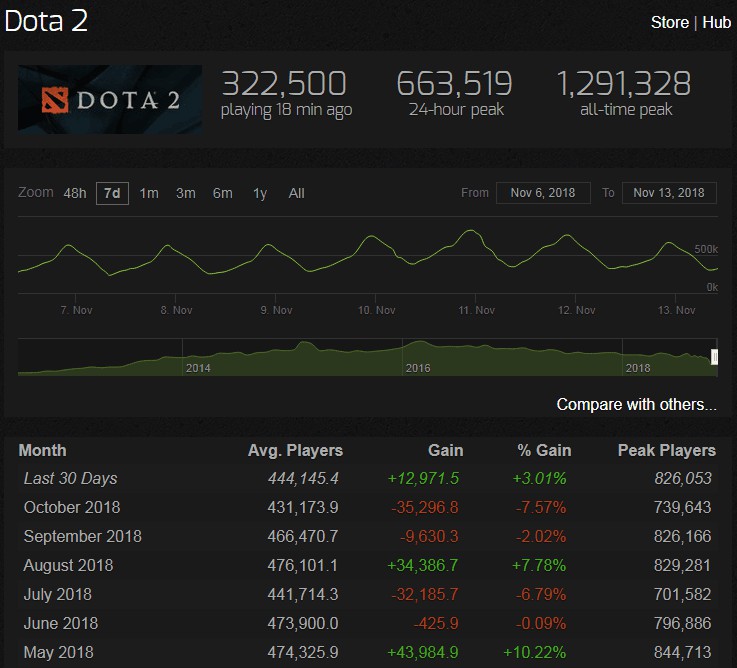Screen dimensions: 737x668
Task: Click peak players value 844,713
Action: 682,652
